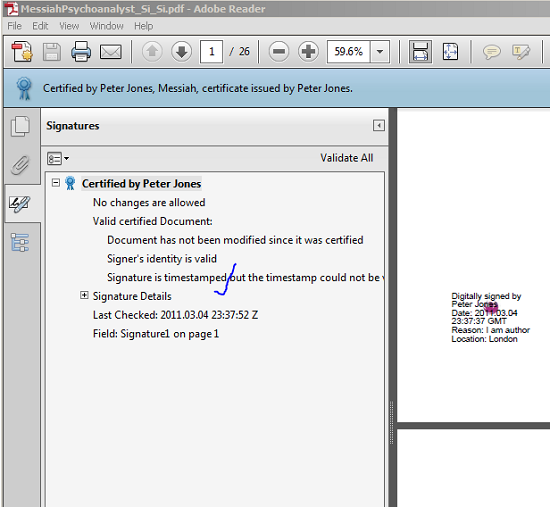
Task: Select 'Signer's identity is valid' line
Action: (x=162, y=259)
